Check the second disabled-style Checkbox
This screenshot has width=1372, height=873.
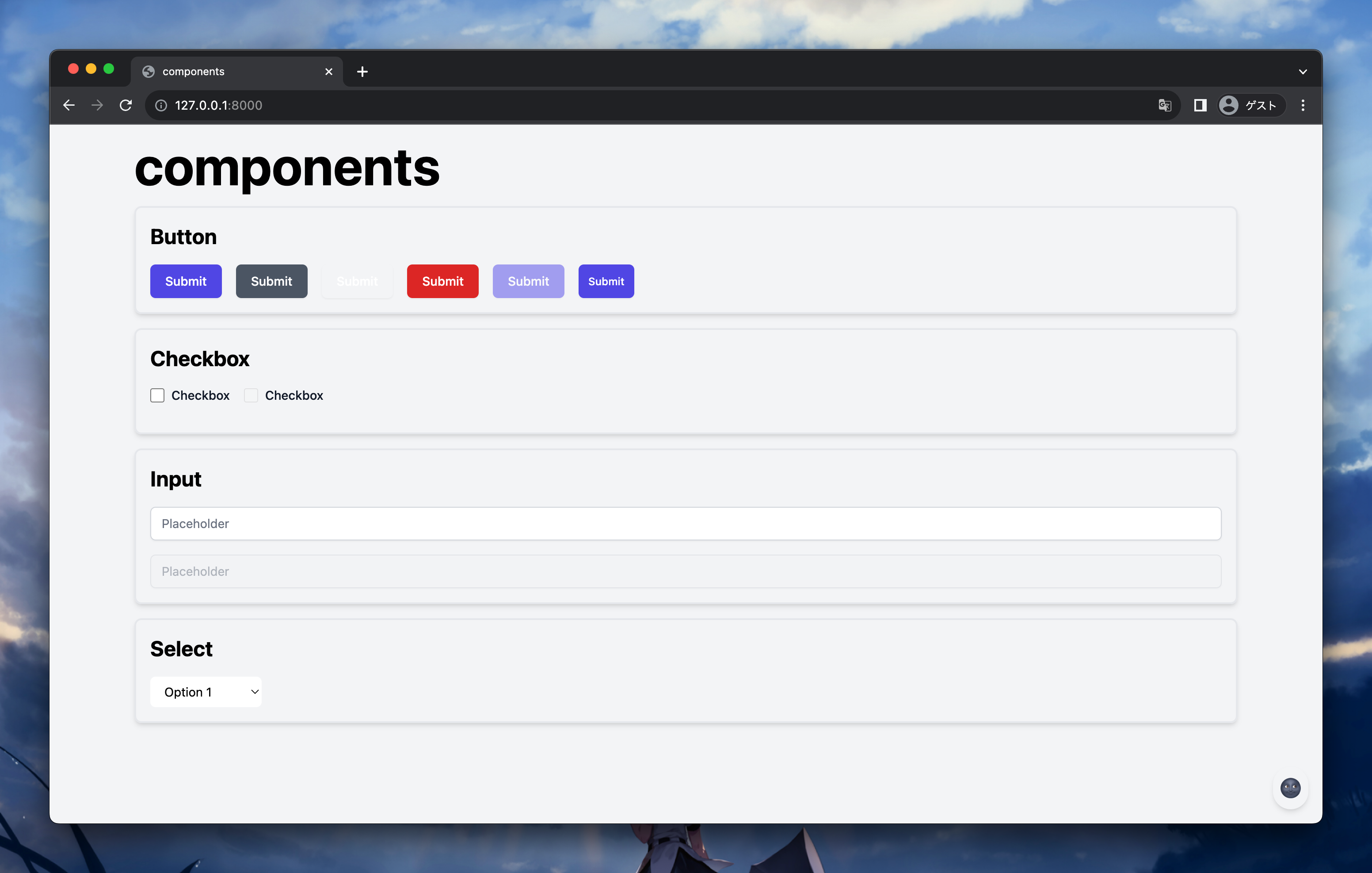pyautogui.click(x=251, y=395)
